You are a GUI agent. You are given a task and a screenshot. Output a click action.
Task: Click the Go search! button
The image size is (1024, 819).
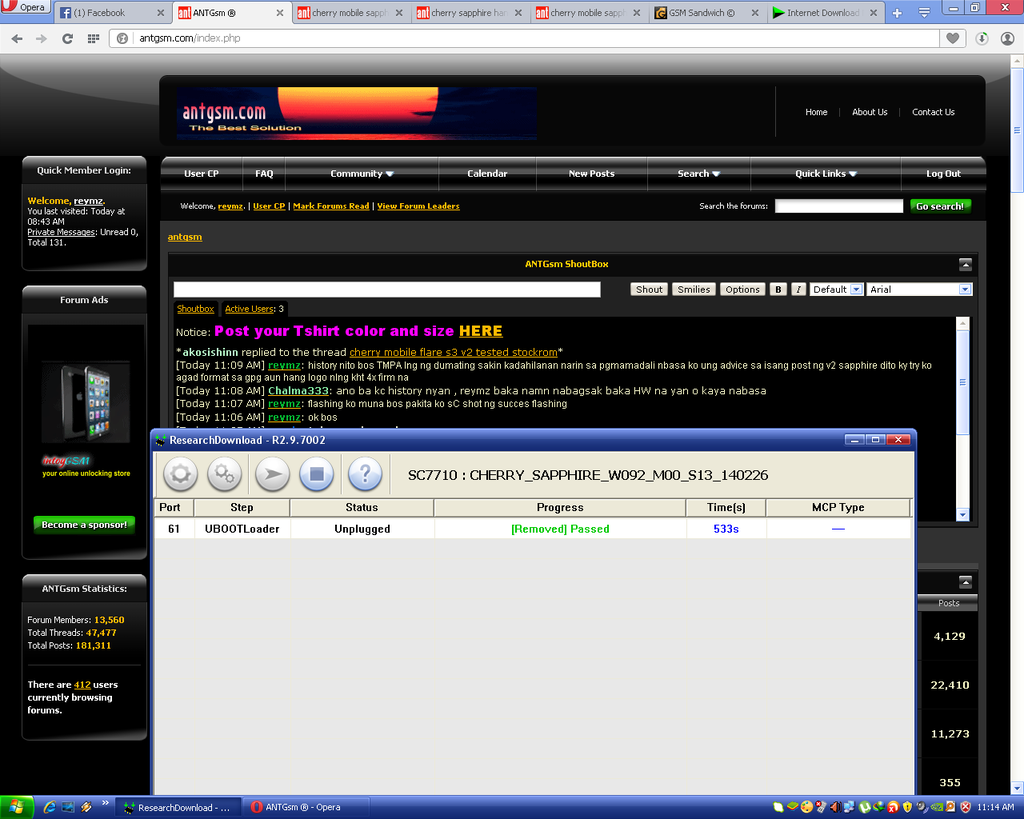[x=940, y=206]
